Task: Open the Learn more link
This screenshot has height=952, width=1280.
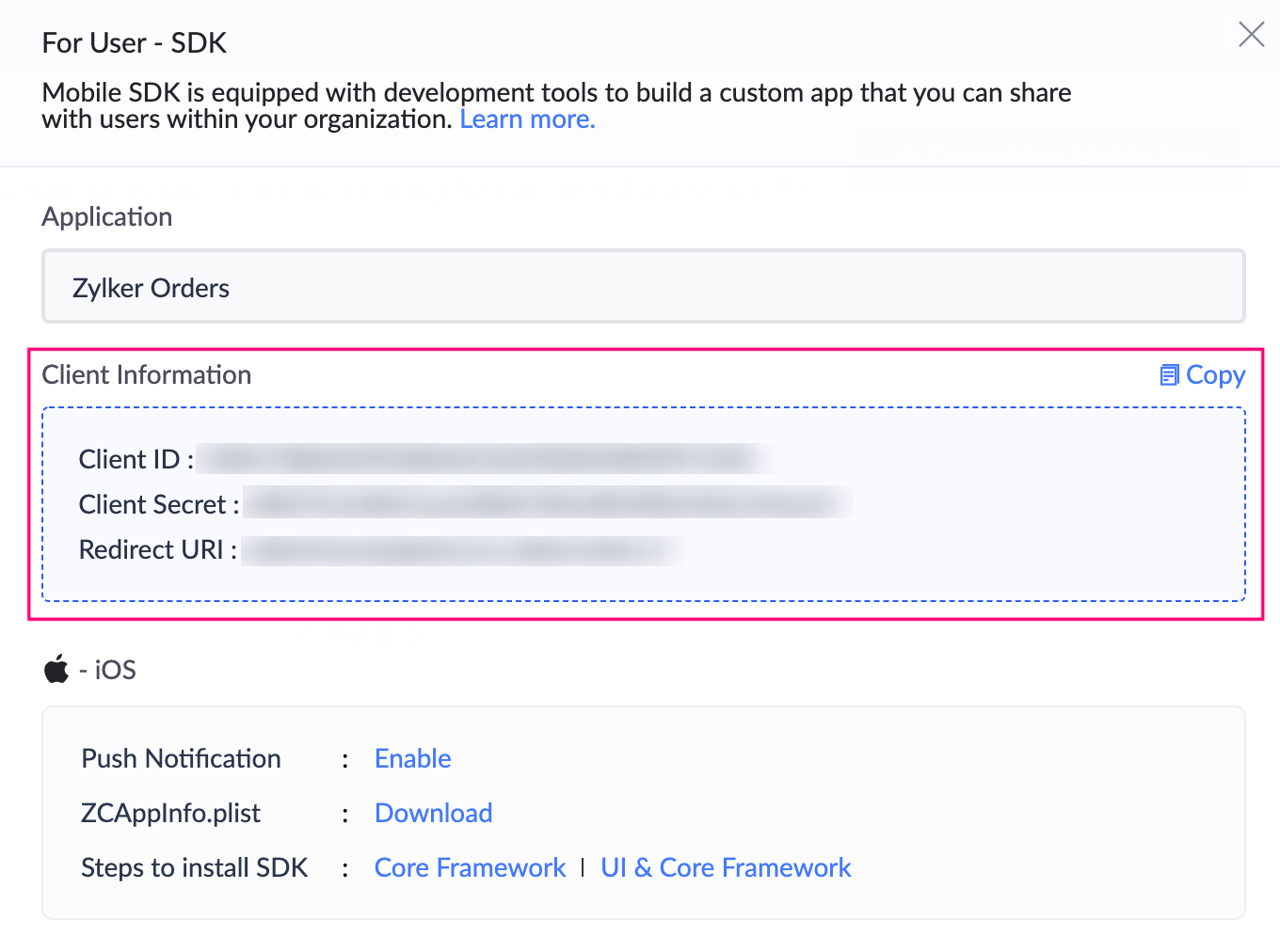Action: click(x=527, y=119)
